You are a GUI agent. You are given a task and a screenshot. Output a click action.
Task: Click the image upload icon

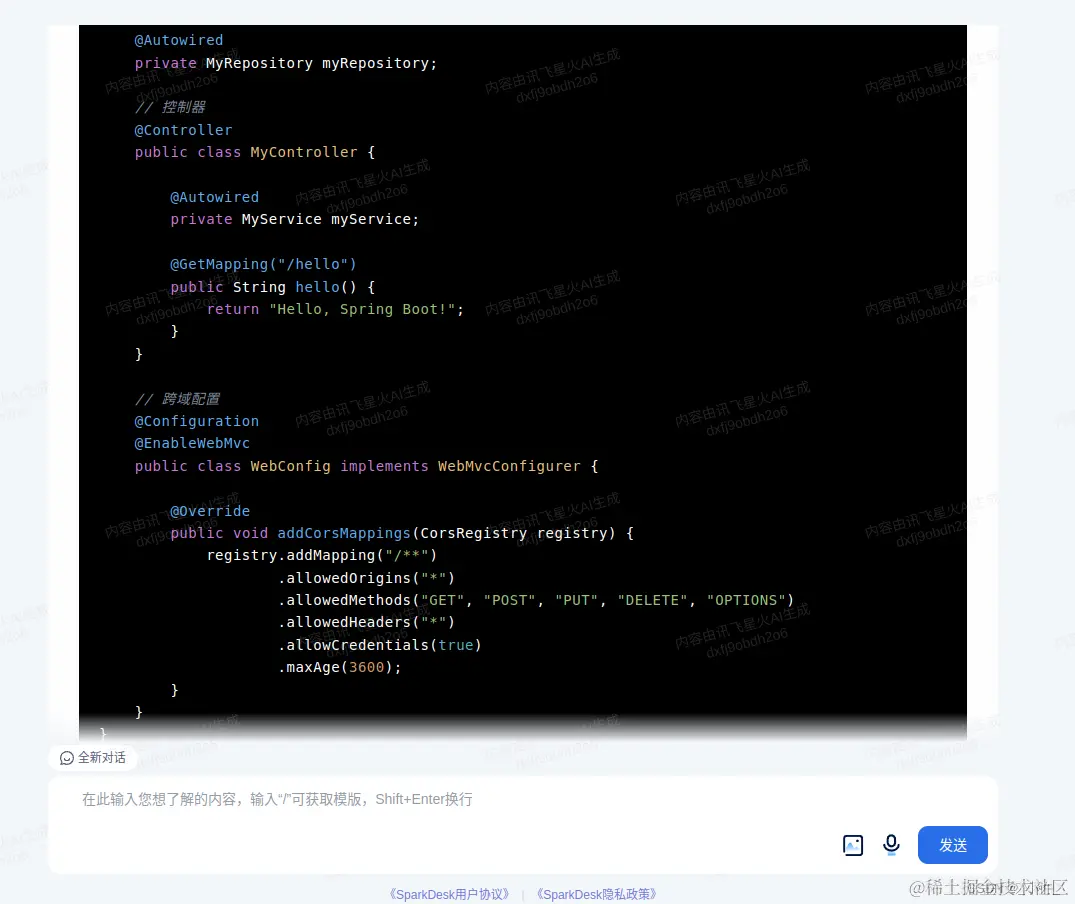click(852, 845)
